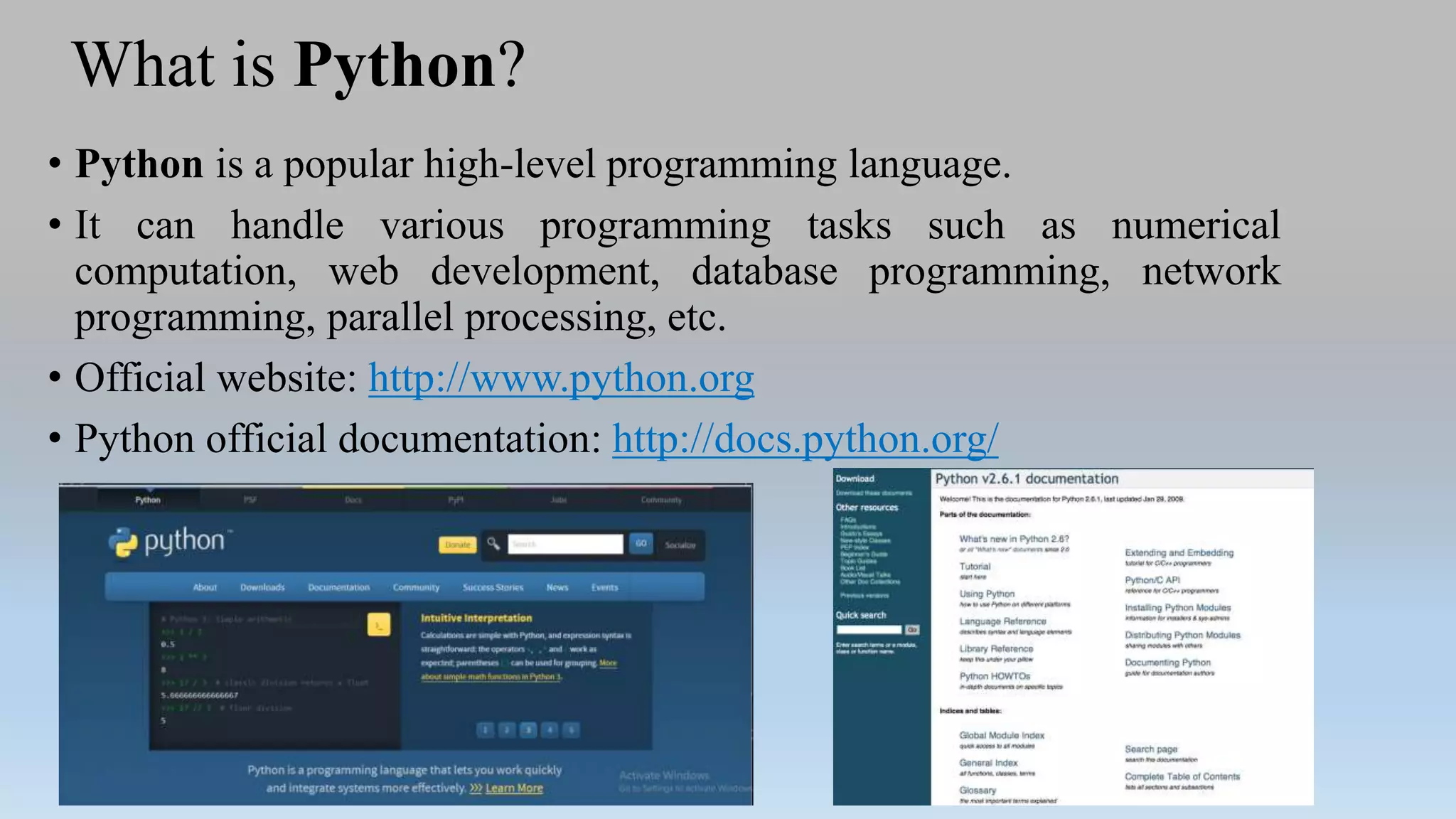Open the Downloads navigation menu
The height and width of the screenshot is (819, 1456).
(x=262, y=587)
